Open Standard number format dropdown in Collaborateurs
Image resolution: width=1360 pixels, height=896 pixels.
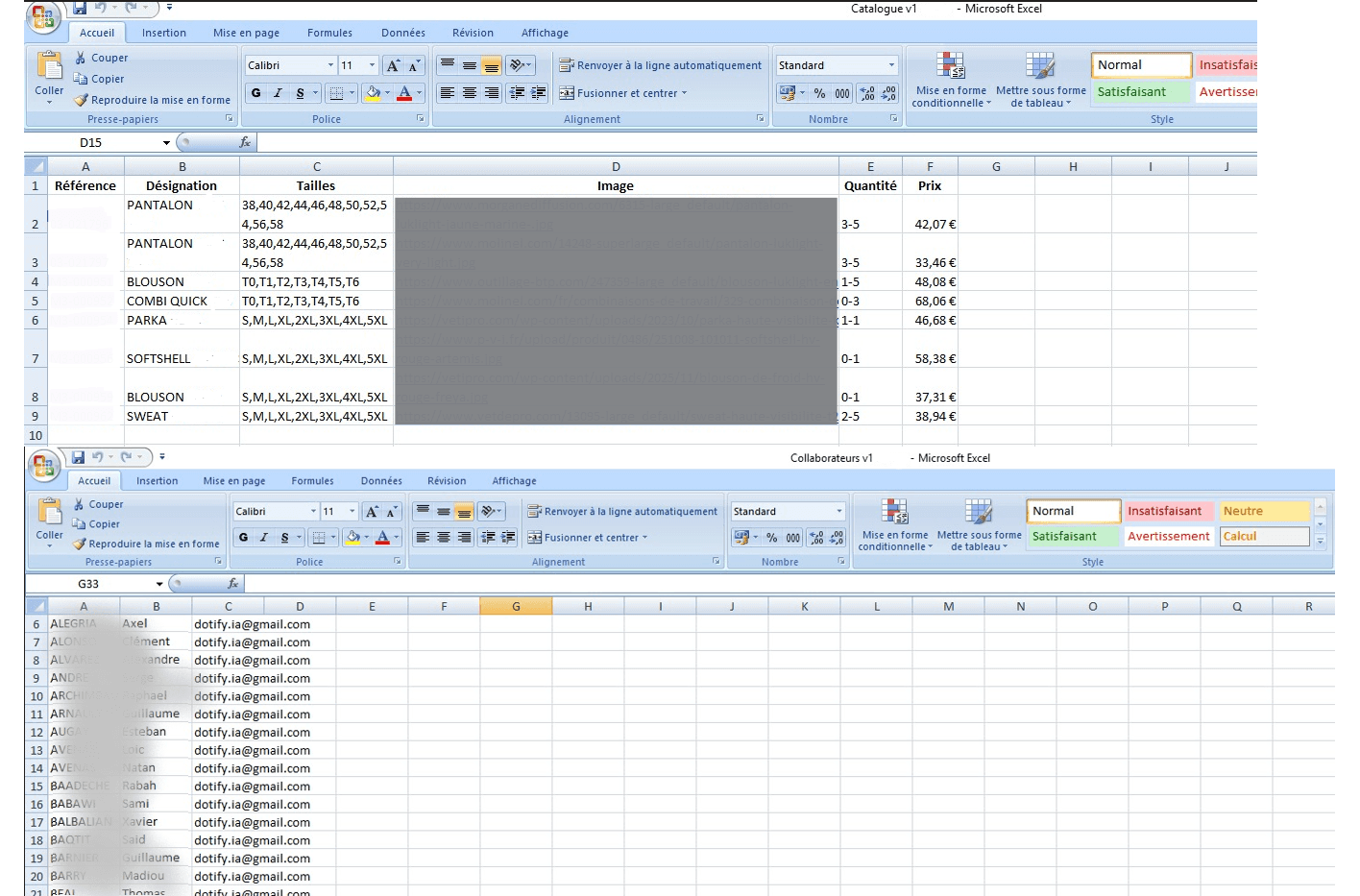[x=838, y=512]
